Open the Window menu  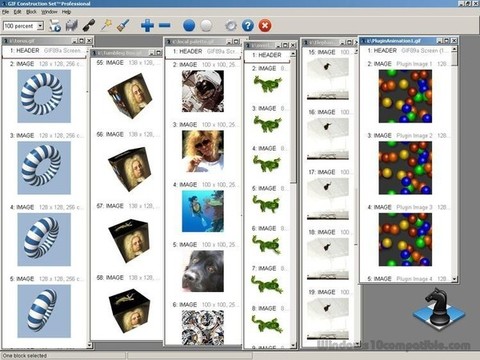[x=49, y=12]
